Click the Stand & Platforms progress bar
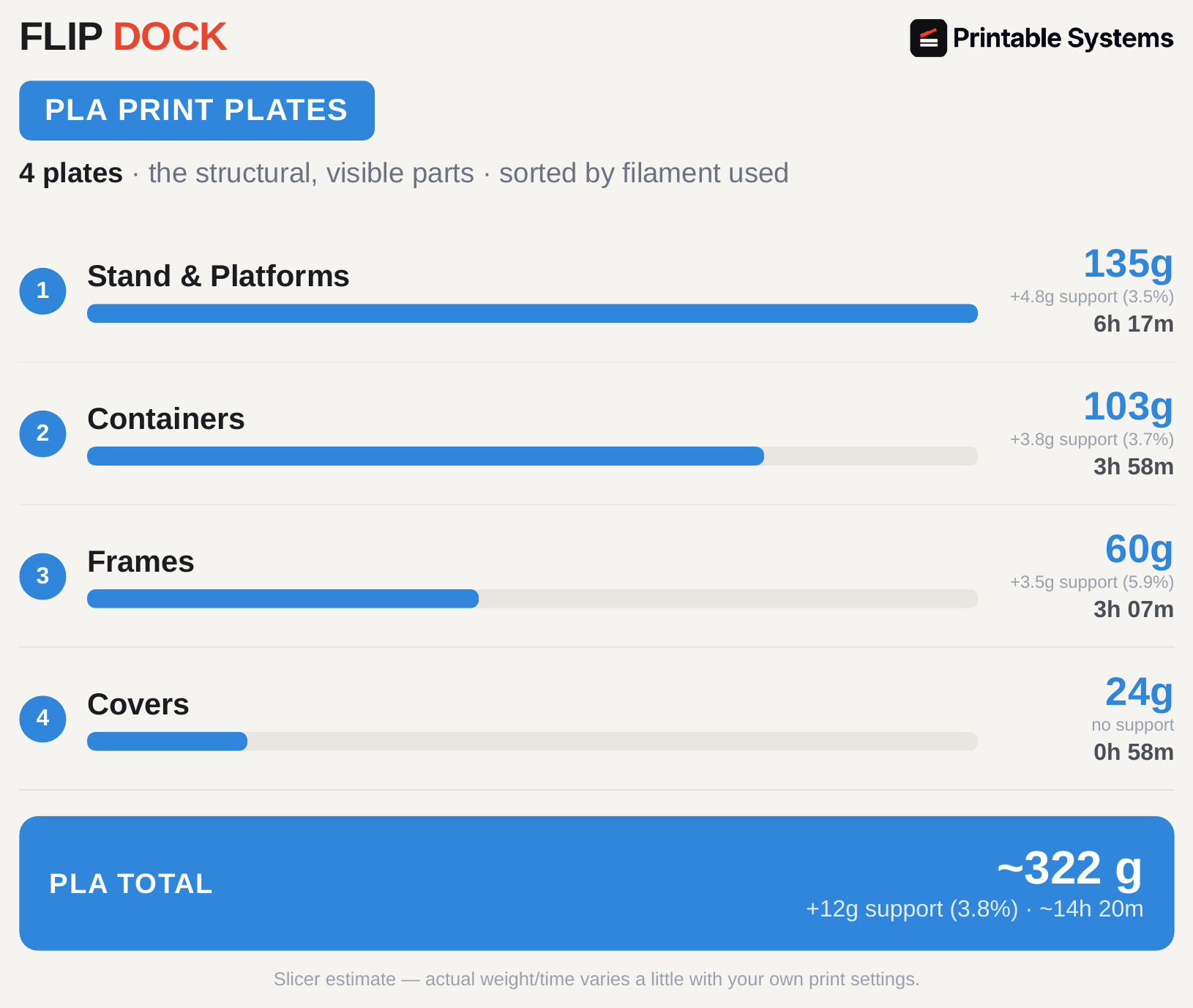Viewport: 1193px width, 1008px height. pyautogui.click(x=532, y=313)
